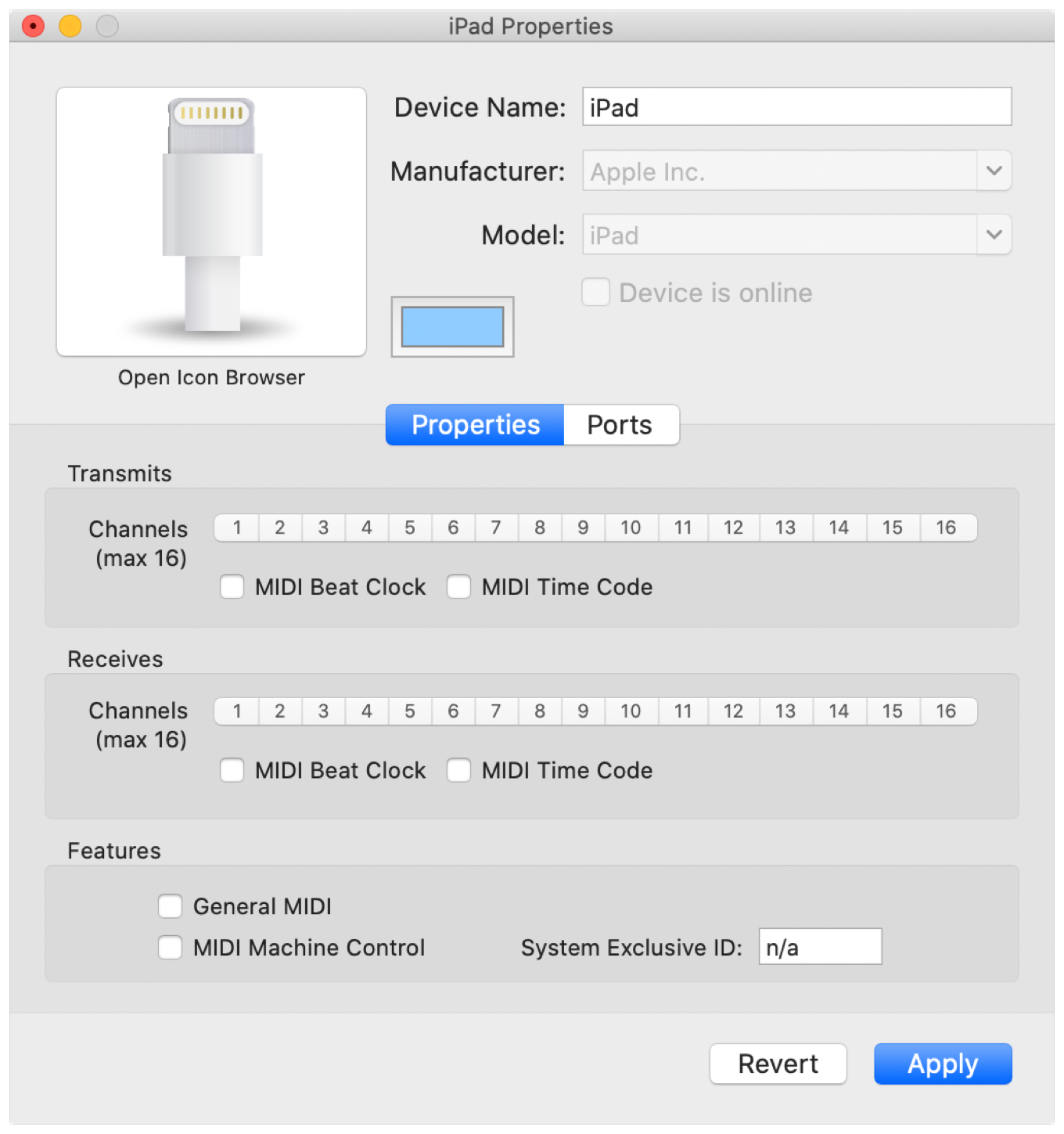Click the Lightning connector device icon
The image size is (1064, 1134).
click(x=211, y=221)
